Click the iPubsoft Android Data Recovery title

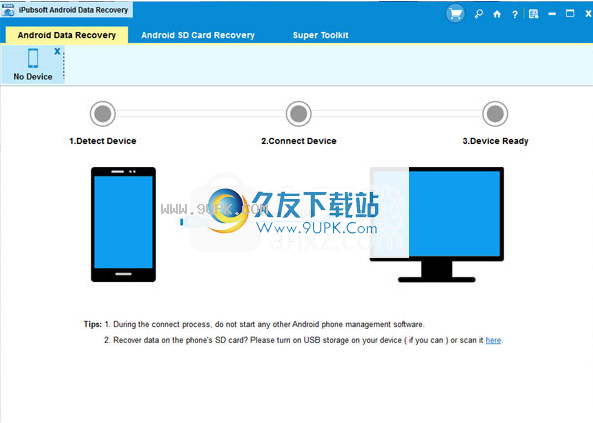tap(73, 10)
